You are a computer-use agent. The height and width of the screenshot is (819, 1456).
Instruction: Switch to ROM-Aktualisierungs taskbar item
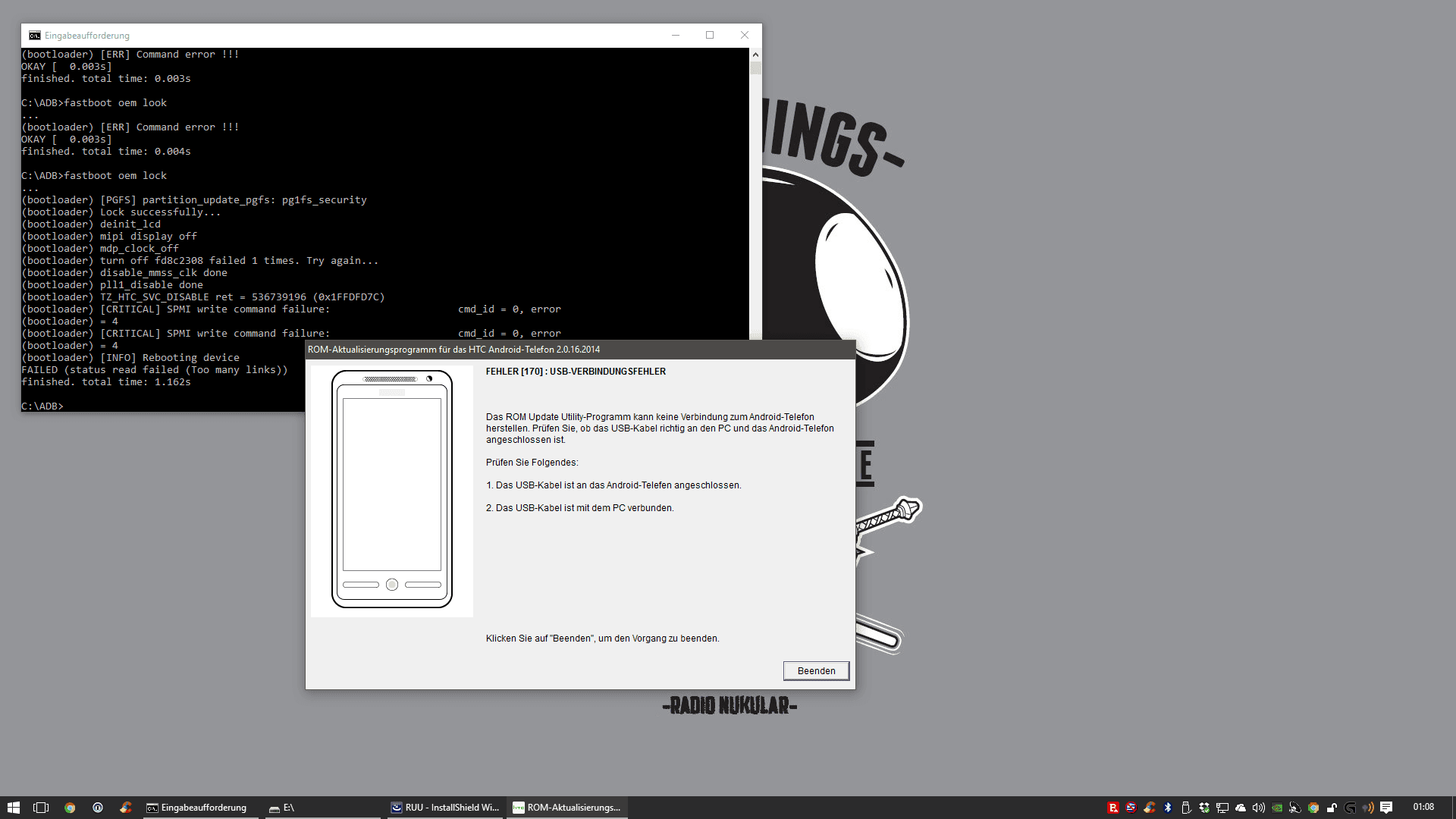567,808
